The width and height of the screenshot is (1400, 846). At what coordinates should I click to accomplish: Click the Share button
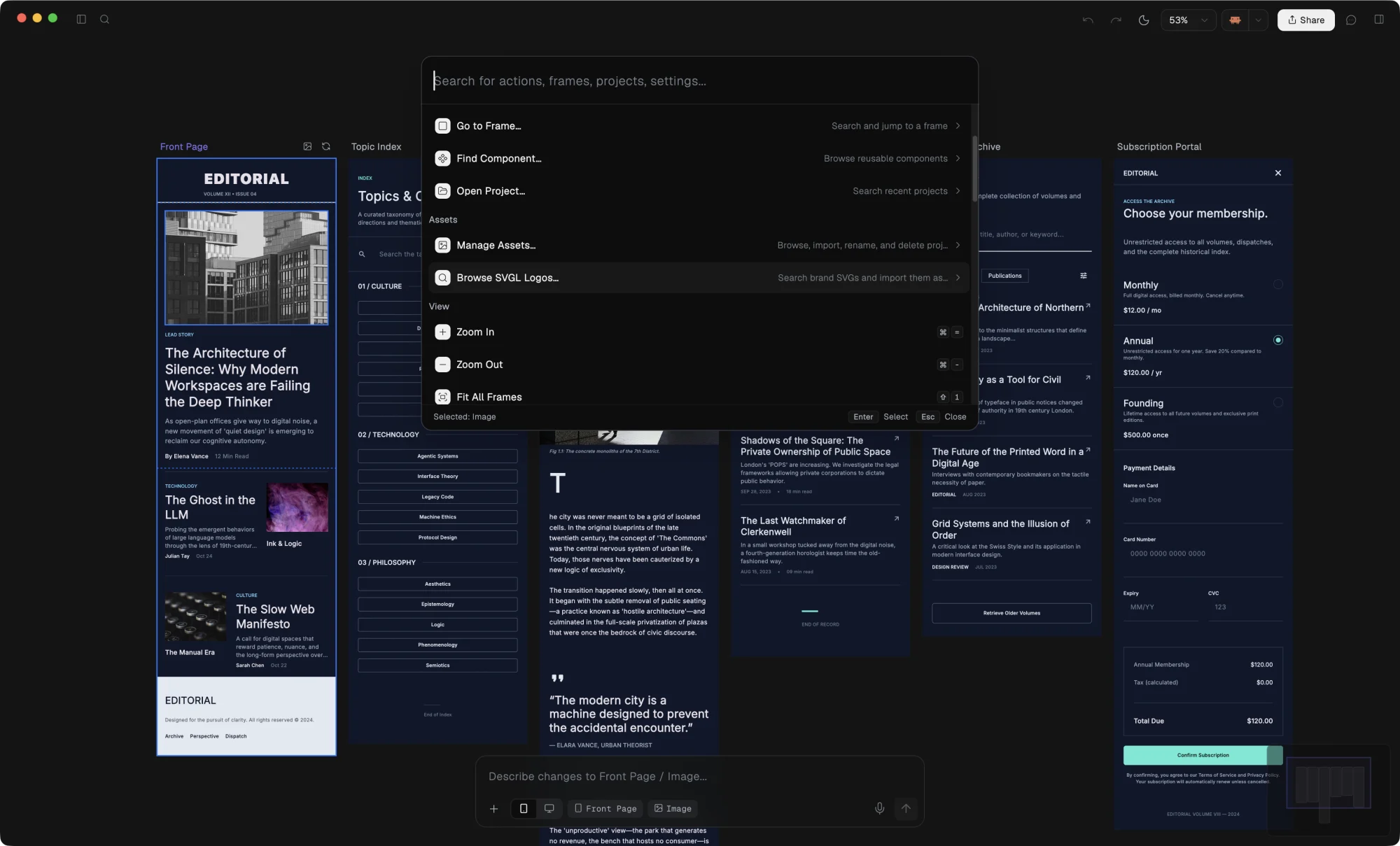point(1306,20)
